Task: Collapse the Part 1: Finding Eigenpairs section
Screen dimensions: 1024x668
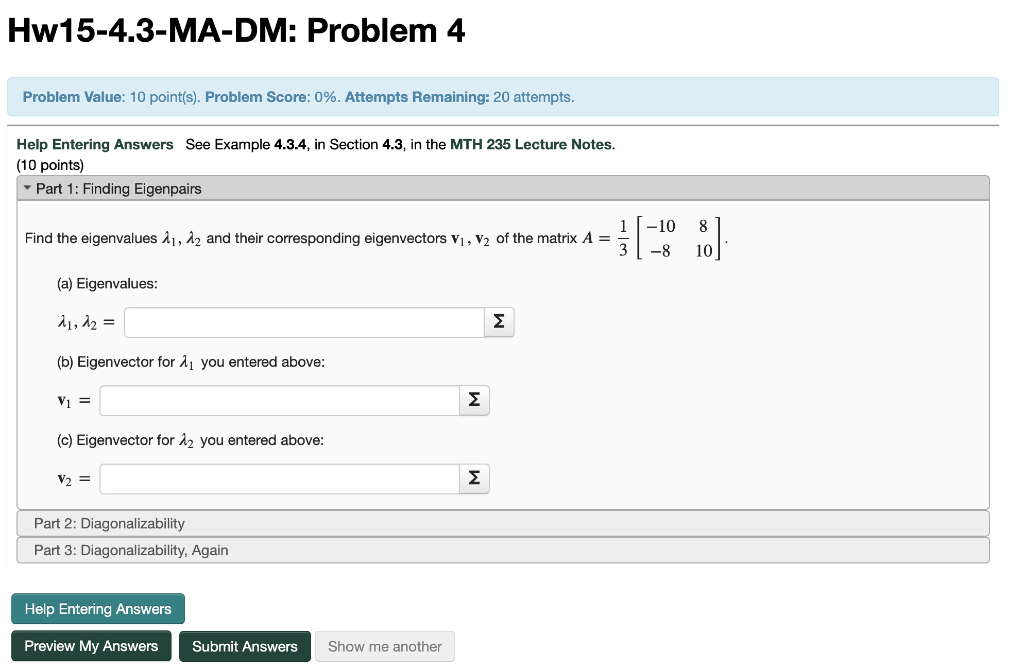Action: [120, 188]
